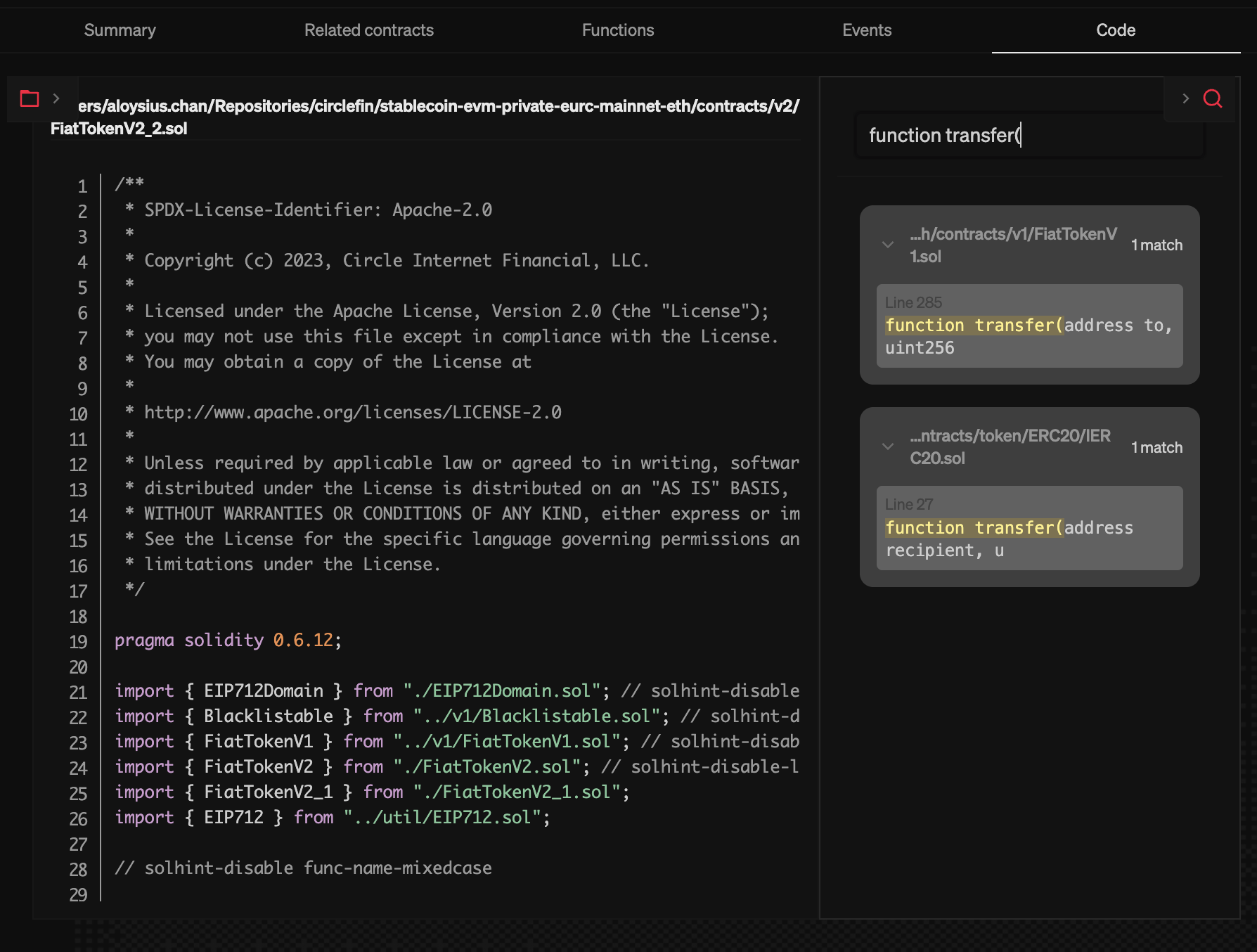Click the chevron beside the folder icon
The height and width of the screenshot is (952, 1257).
(56, 99)
